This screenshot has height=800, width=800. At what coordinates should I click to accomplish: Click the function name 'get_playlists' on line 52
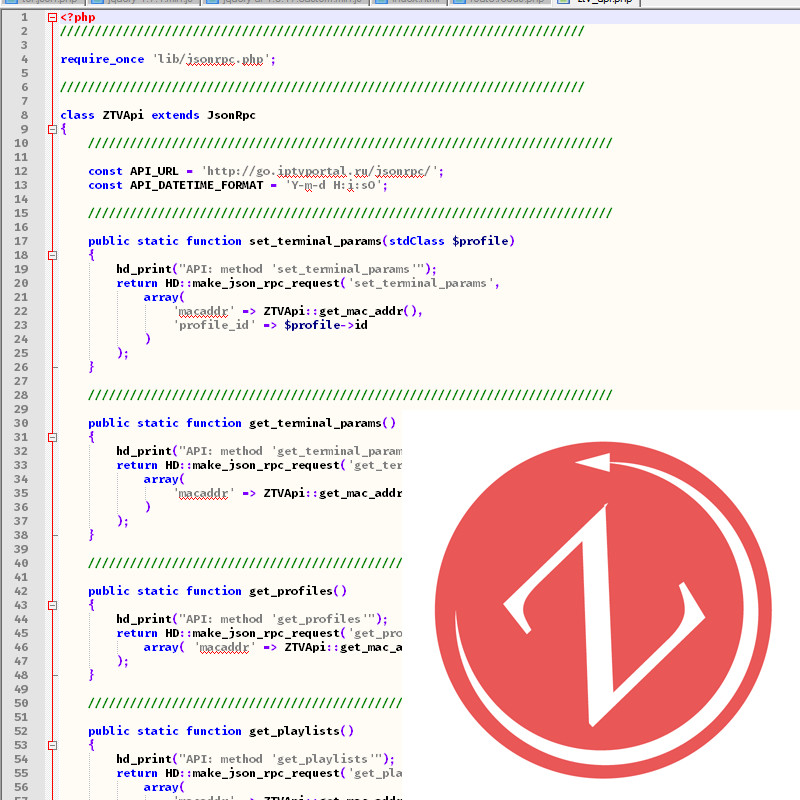pos(294,731)
